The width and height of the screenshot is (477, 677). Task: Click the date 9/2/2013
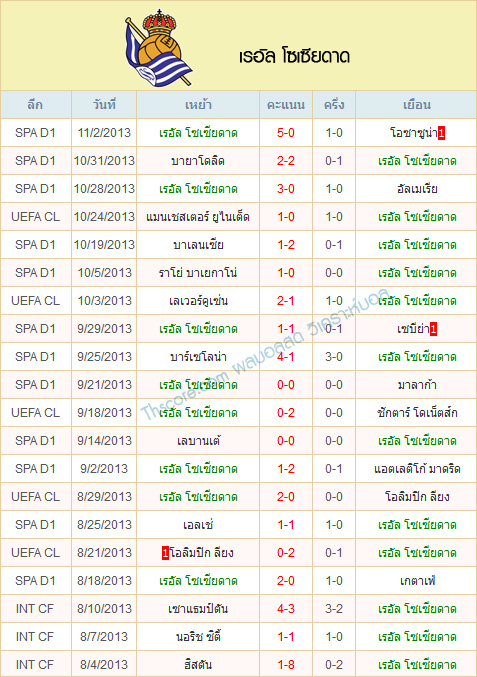[x=104, y=469]
